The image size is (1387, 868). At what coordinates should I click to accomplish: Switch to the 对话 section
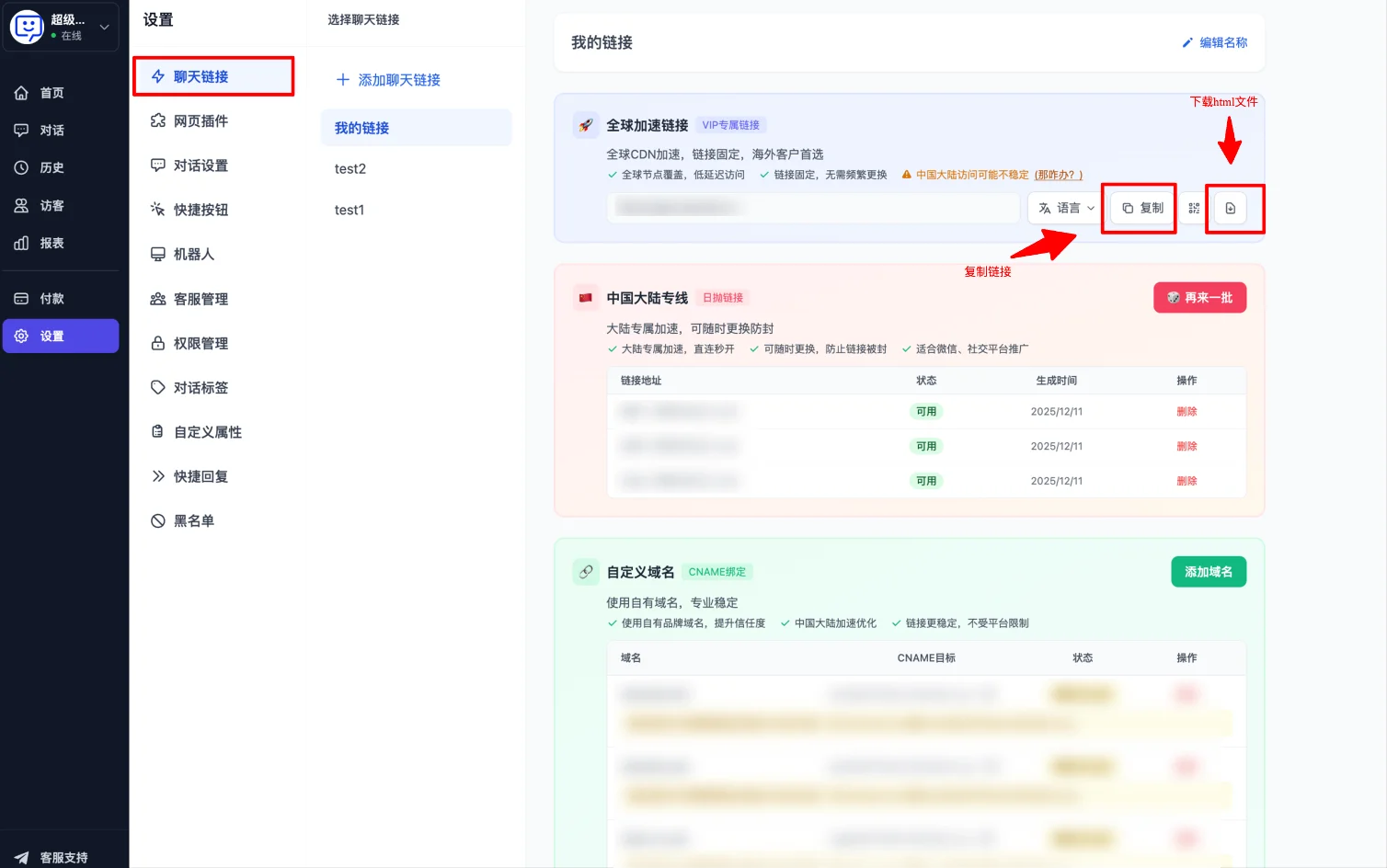51,130
